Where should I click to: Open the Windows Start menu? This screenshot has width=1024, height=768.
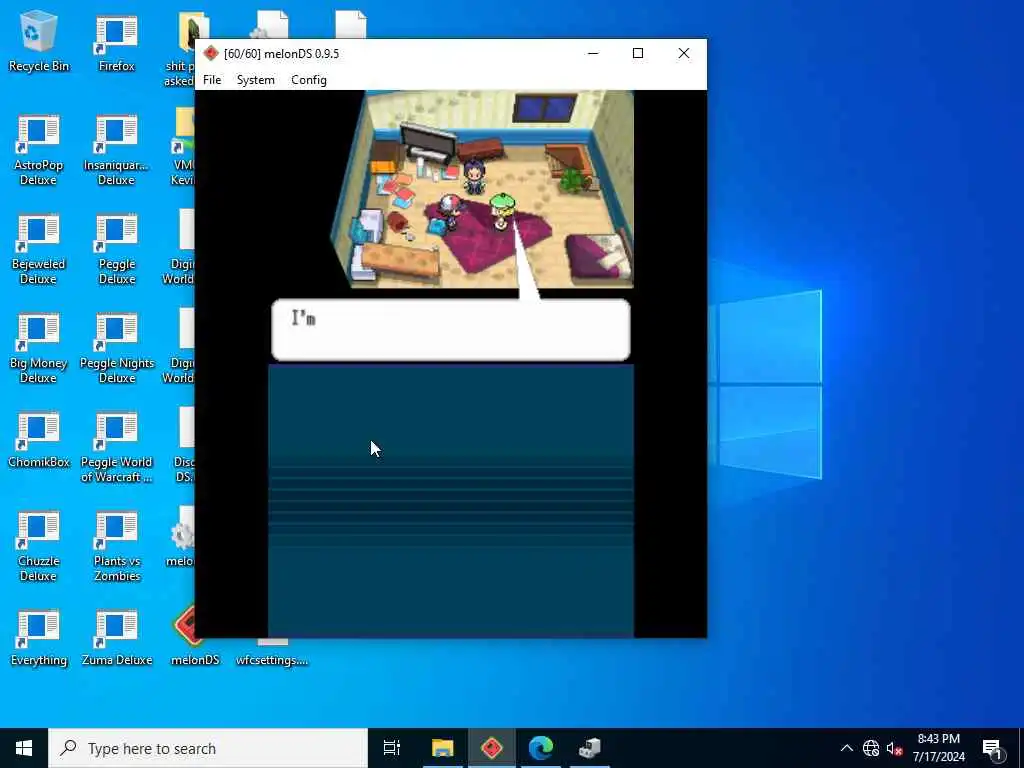[24, 748]
